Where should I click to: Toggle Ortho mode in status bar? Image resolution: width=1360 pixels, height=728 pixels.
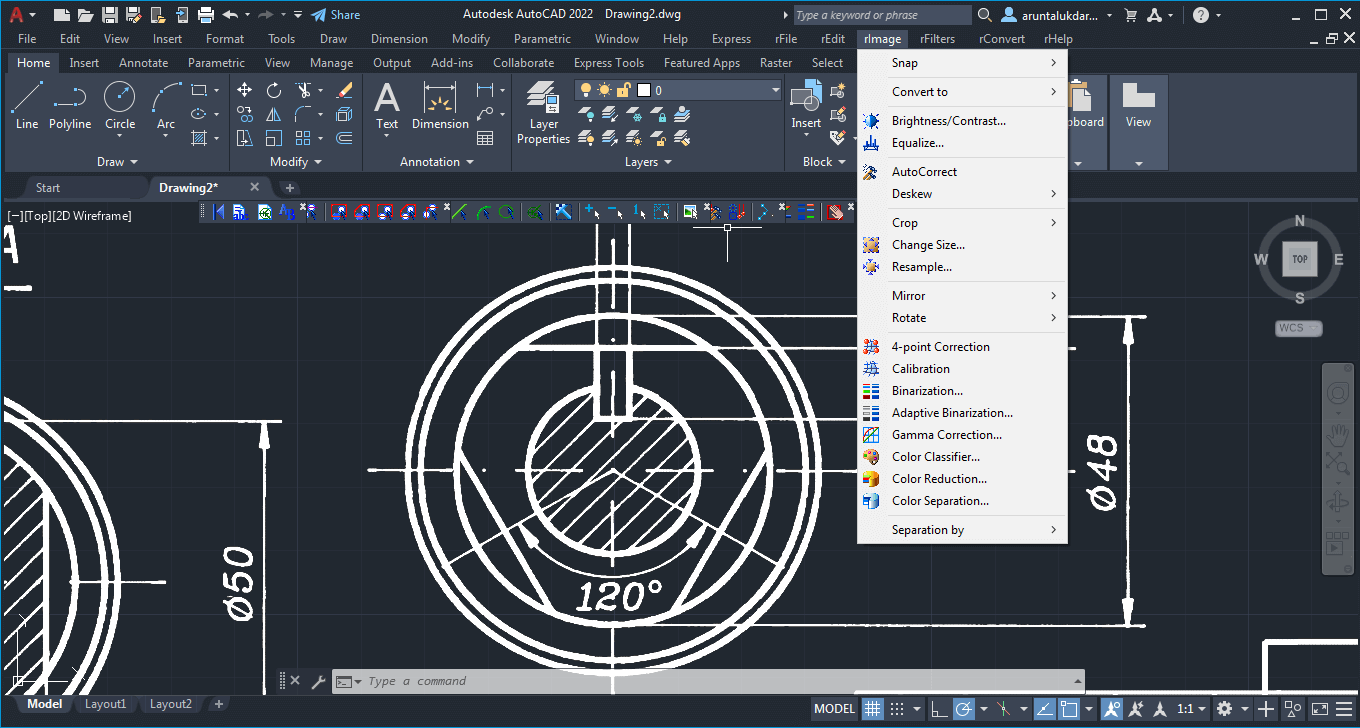[x=939, y=709]
